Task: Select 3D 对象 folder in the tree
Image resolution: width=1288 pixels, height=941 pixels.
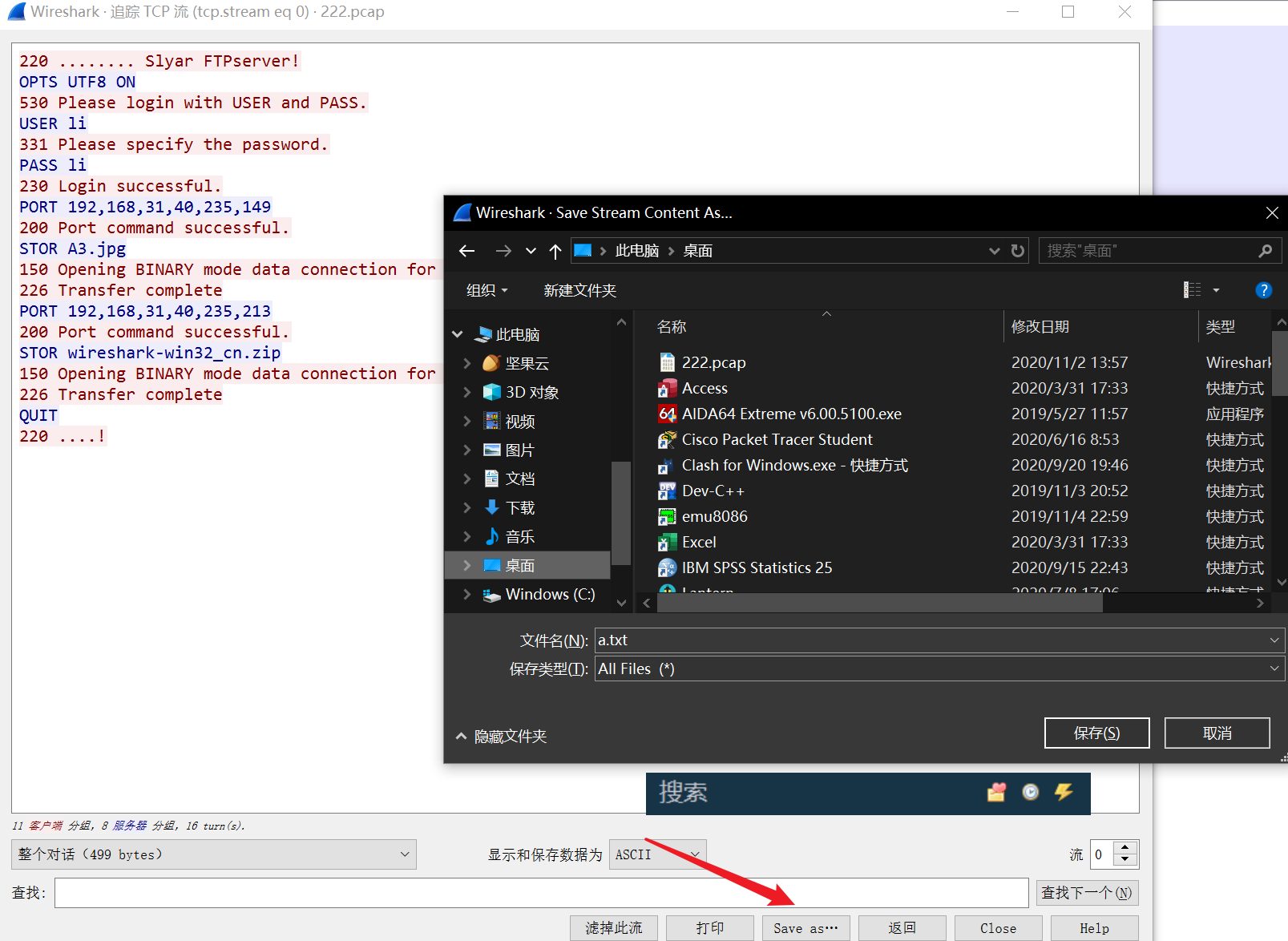Action: (532, 392)
